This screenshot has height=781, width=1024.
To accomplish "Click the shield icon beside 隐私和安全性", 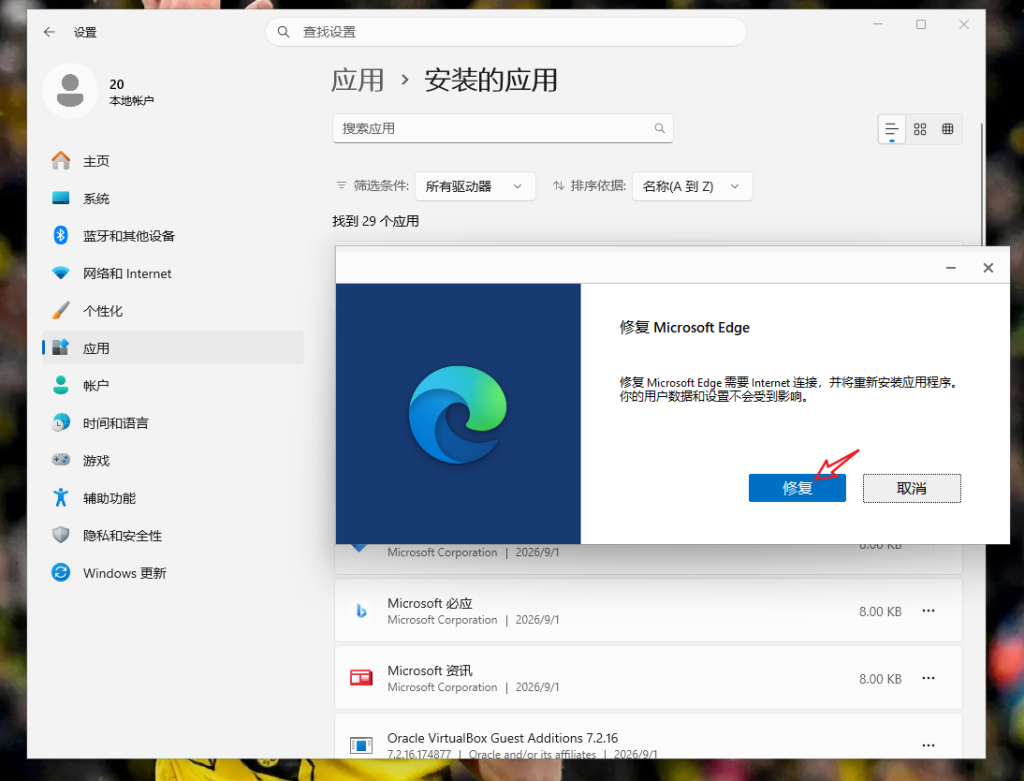I will tap(61, 535).
